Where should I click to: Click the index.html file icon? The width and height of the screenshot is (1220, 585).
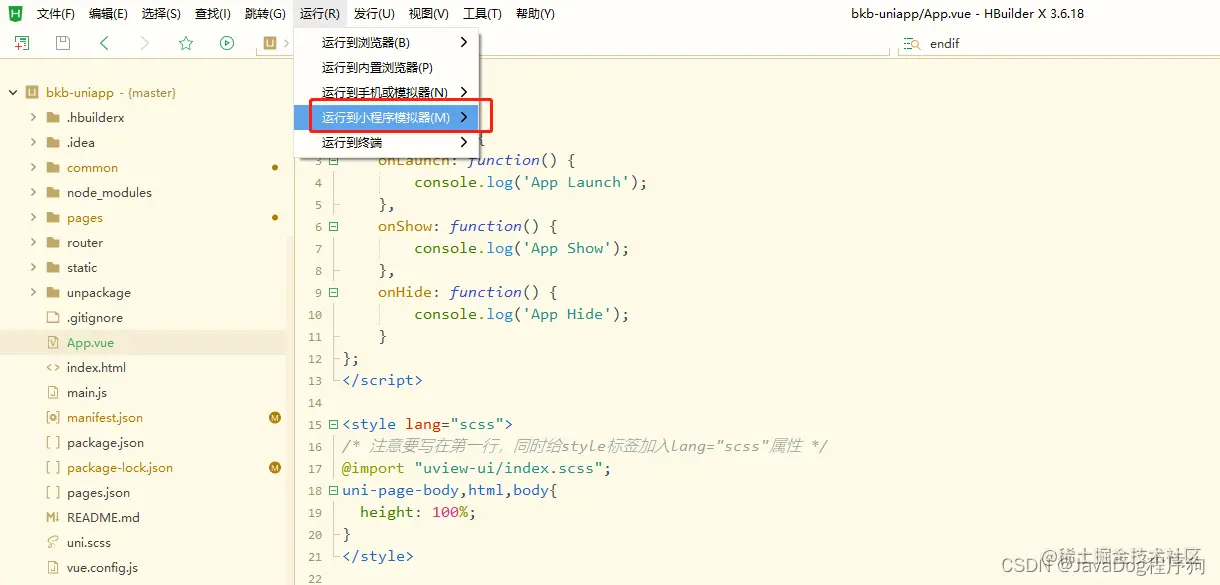(x=53, y=367)
